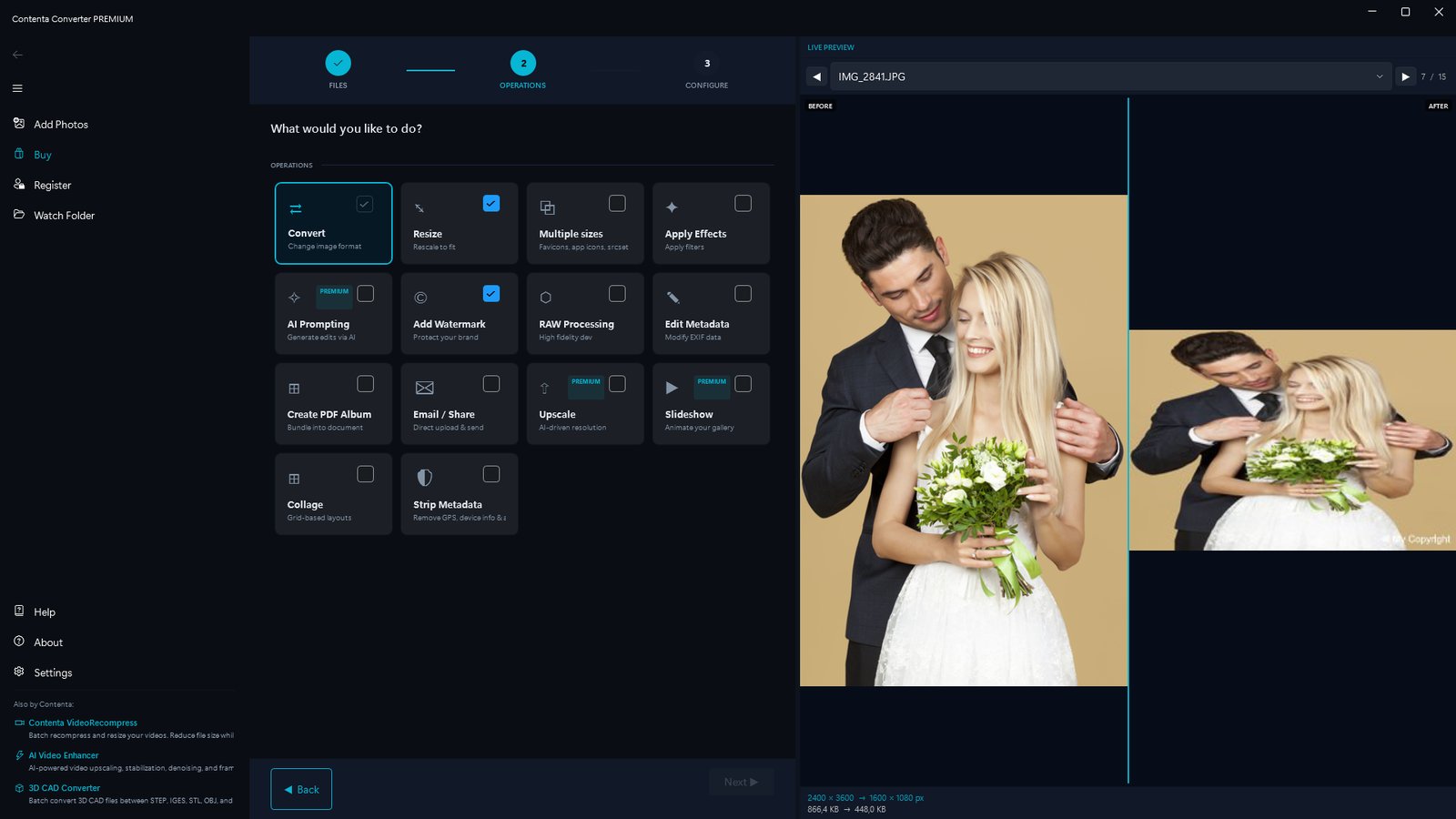Click the Add Photos sidebar icon
1456x819 pixels.
tap(19, 124)
